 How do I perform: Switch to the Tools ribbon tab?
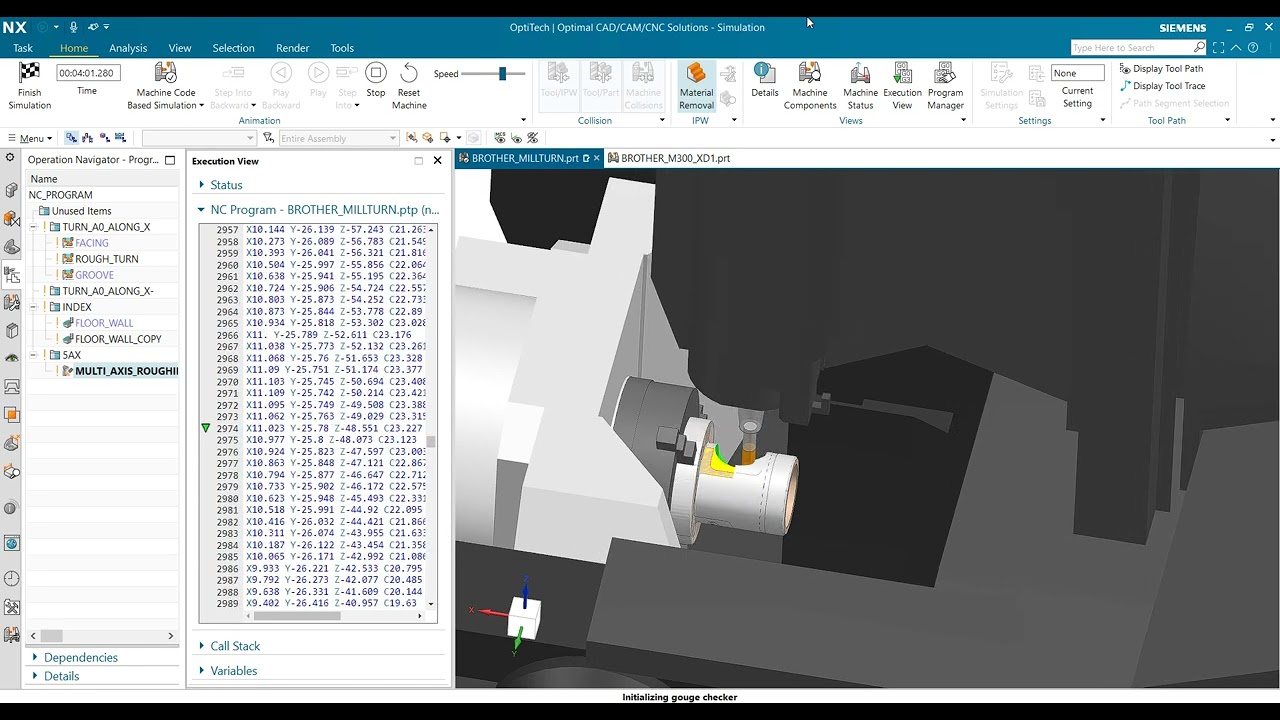(x=342, y=48)
